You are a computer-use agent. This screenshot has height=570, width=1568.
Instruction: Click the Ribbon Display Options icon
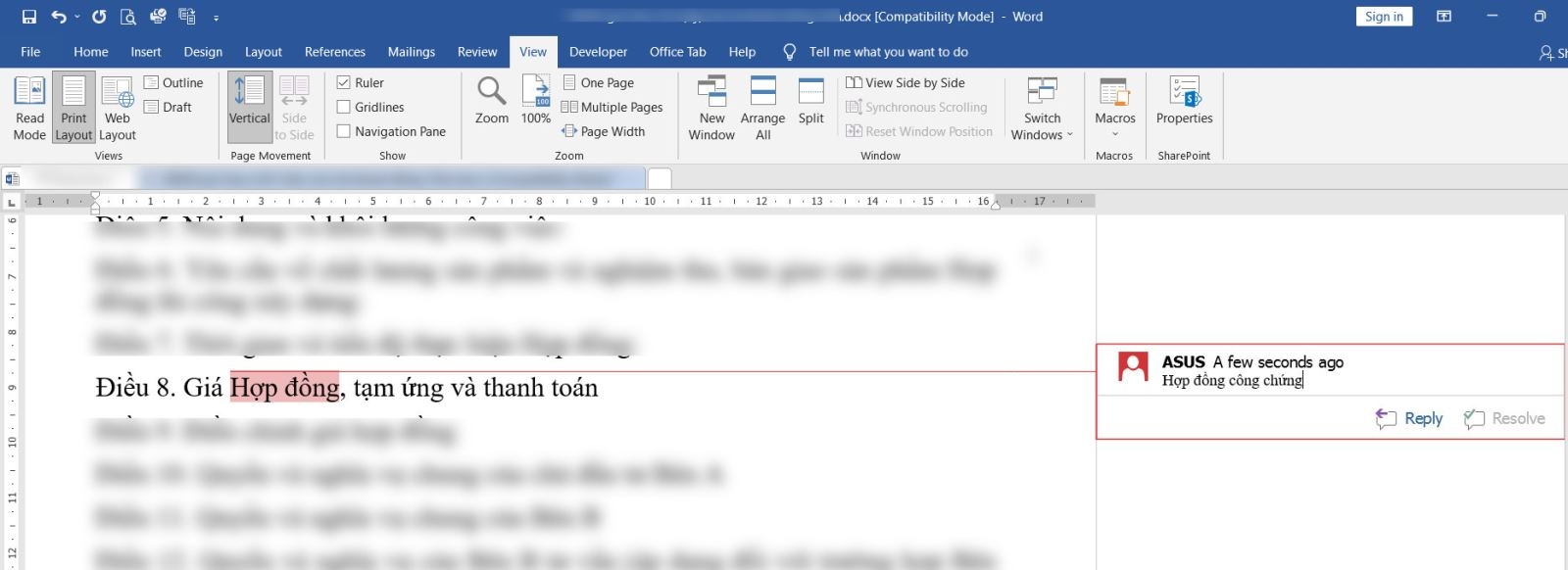(x=1444, y=17)
